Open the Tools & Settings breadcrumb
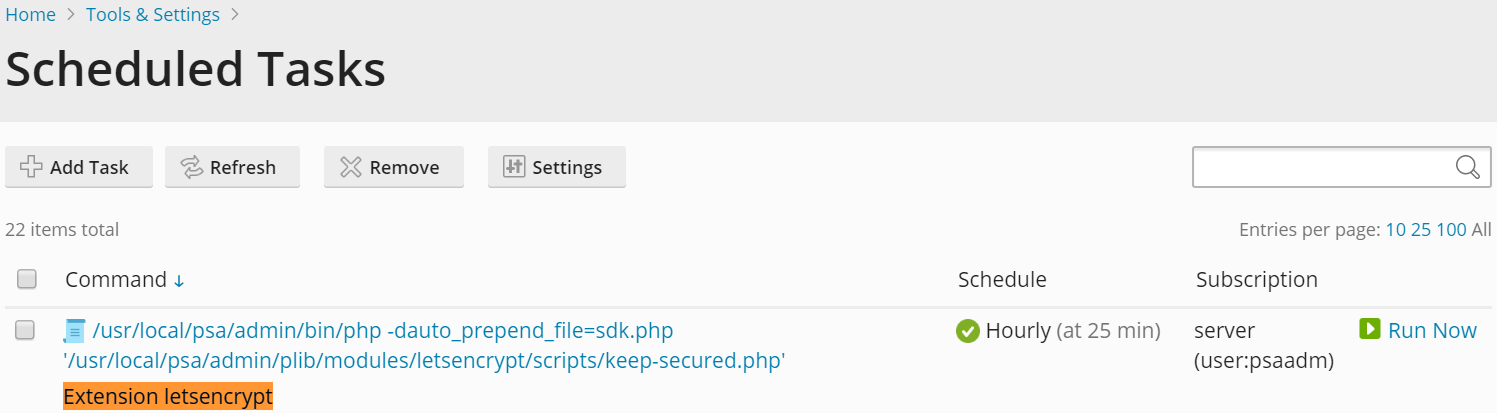 [x=153, y=15]
